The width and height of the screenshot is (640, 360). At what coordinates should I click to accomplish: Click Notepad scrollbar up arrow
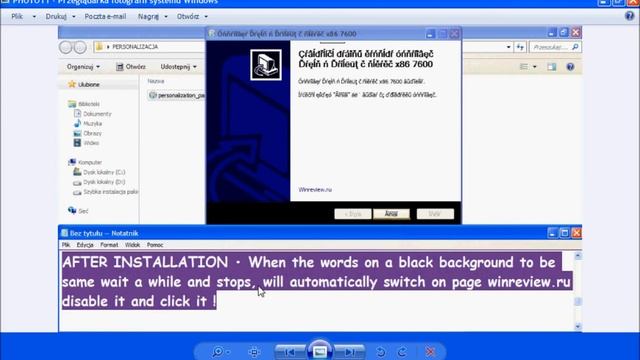578,256
